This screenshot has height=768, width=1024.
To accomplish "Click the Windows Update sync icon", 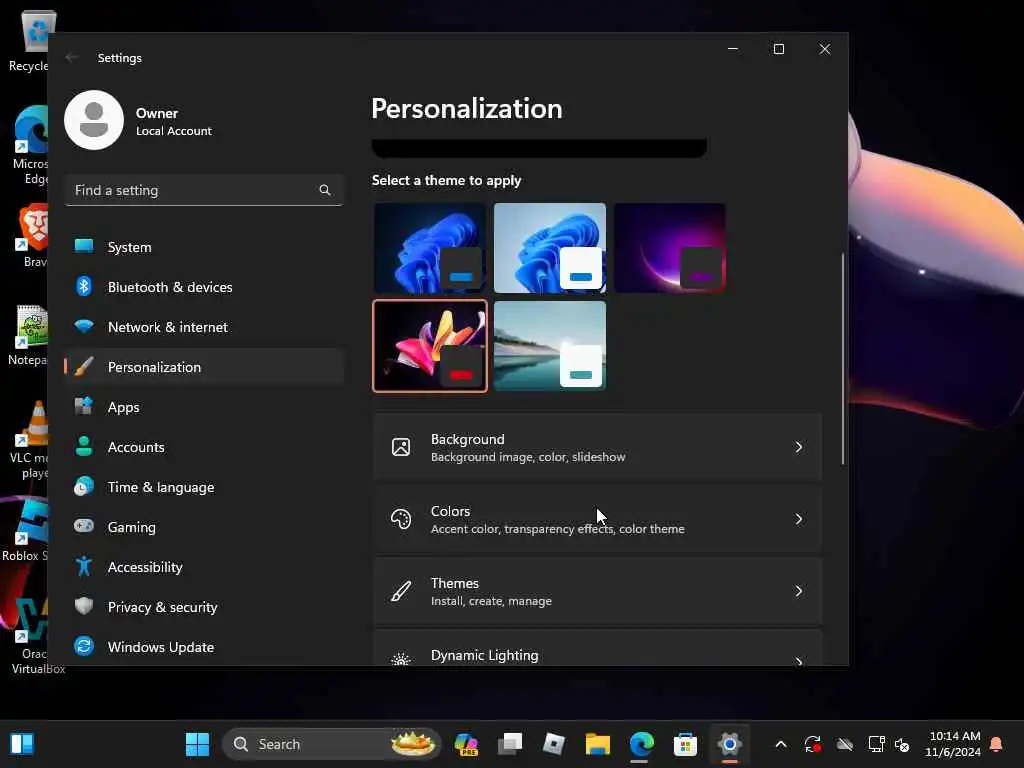I will [x=84, y=647].
